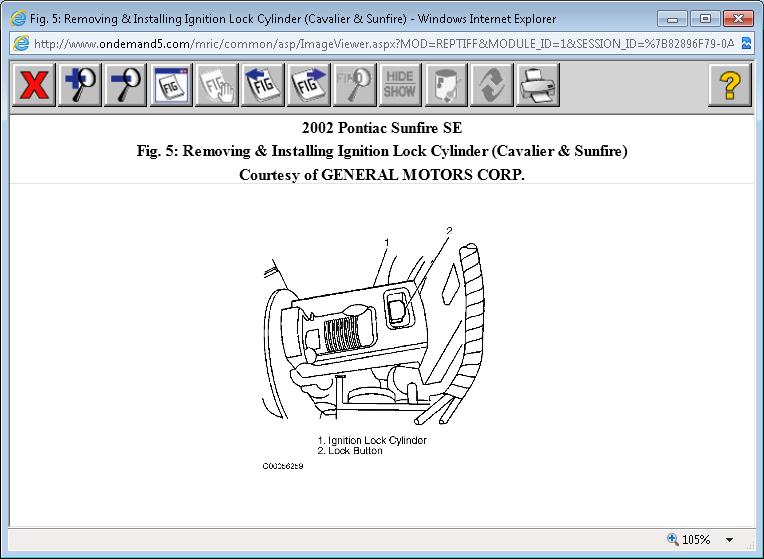Screen dimensions: 764x559
Task: Close the Internet Explorer window
Action: coord(738,19)
